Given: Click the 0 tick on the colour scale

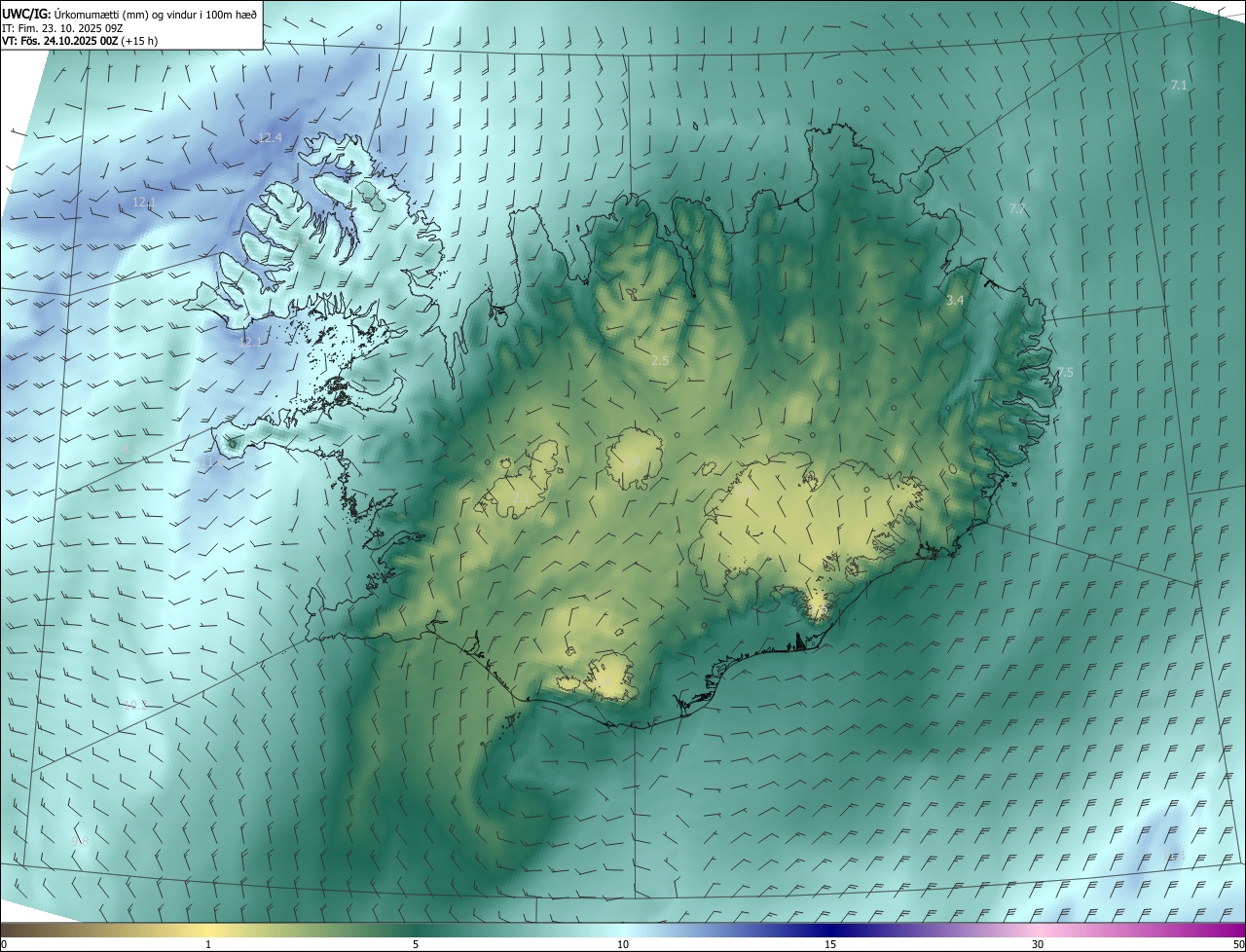Looking at the screenshot, I should point(3,944).
